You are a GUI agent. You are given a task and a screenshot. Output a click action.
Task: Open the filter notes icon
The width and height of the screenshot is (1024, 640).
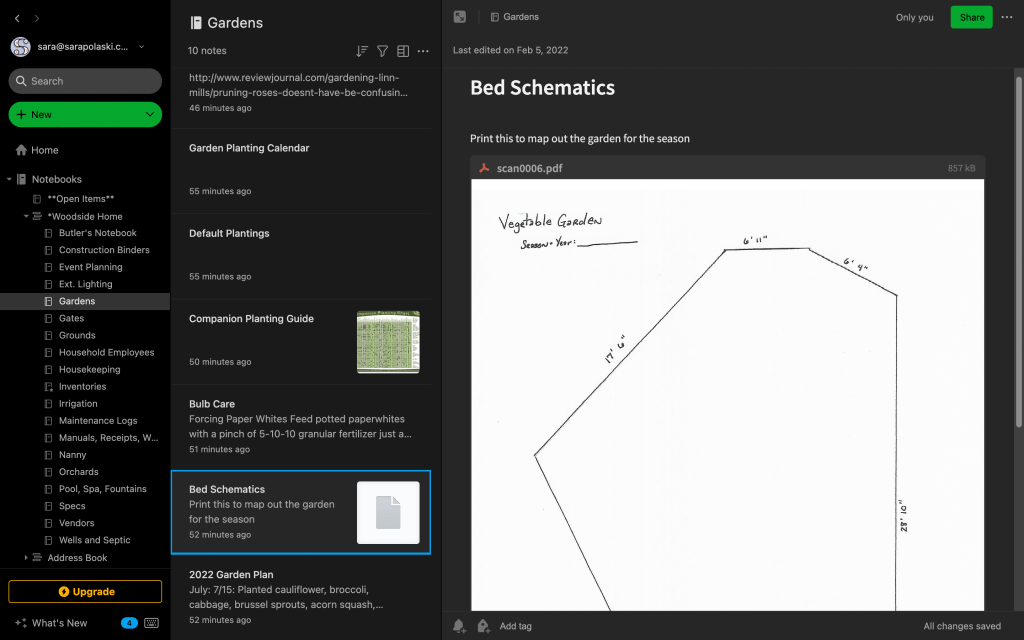point(382,51)
